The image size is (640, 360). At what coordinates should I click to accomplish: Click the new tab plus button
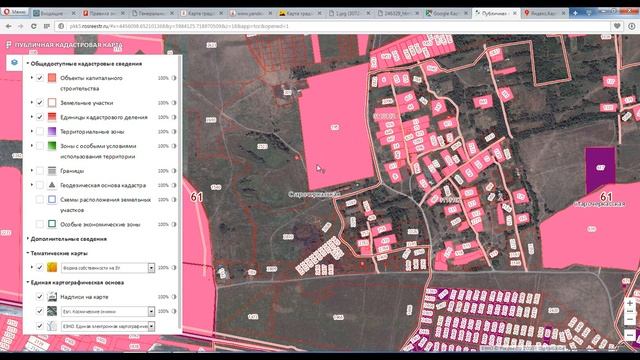pyautogui.click(x=575, y=13)
